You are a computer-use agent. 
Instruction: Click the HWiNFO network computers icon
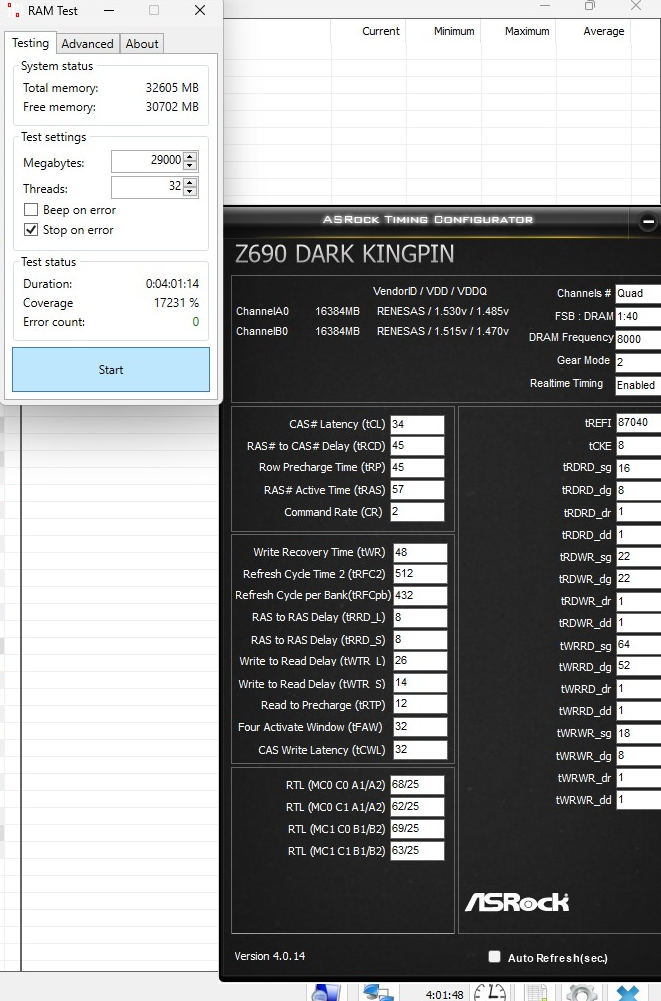(377, 993)
